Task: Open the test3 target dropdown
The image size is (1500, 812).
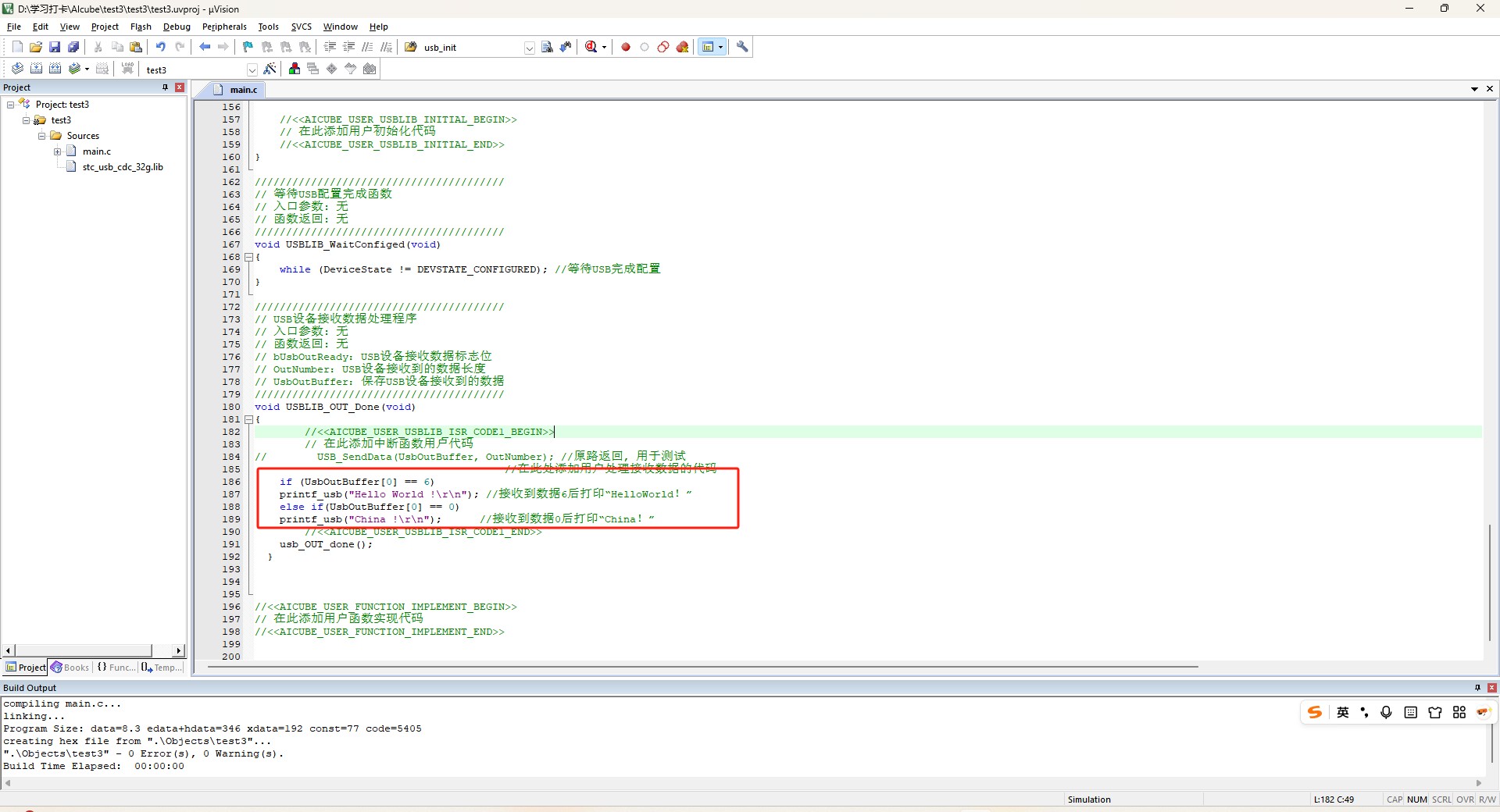Action: (252, 69)
